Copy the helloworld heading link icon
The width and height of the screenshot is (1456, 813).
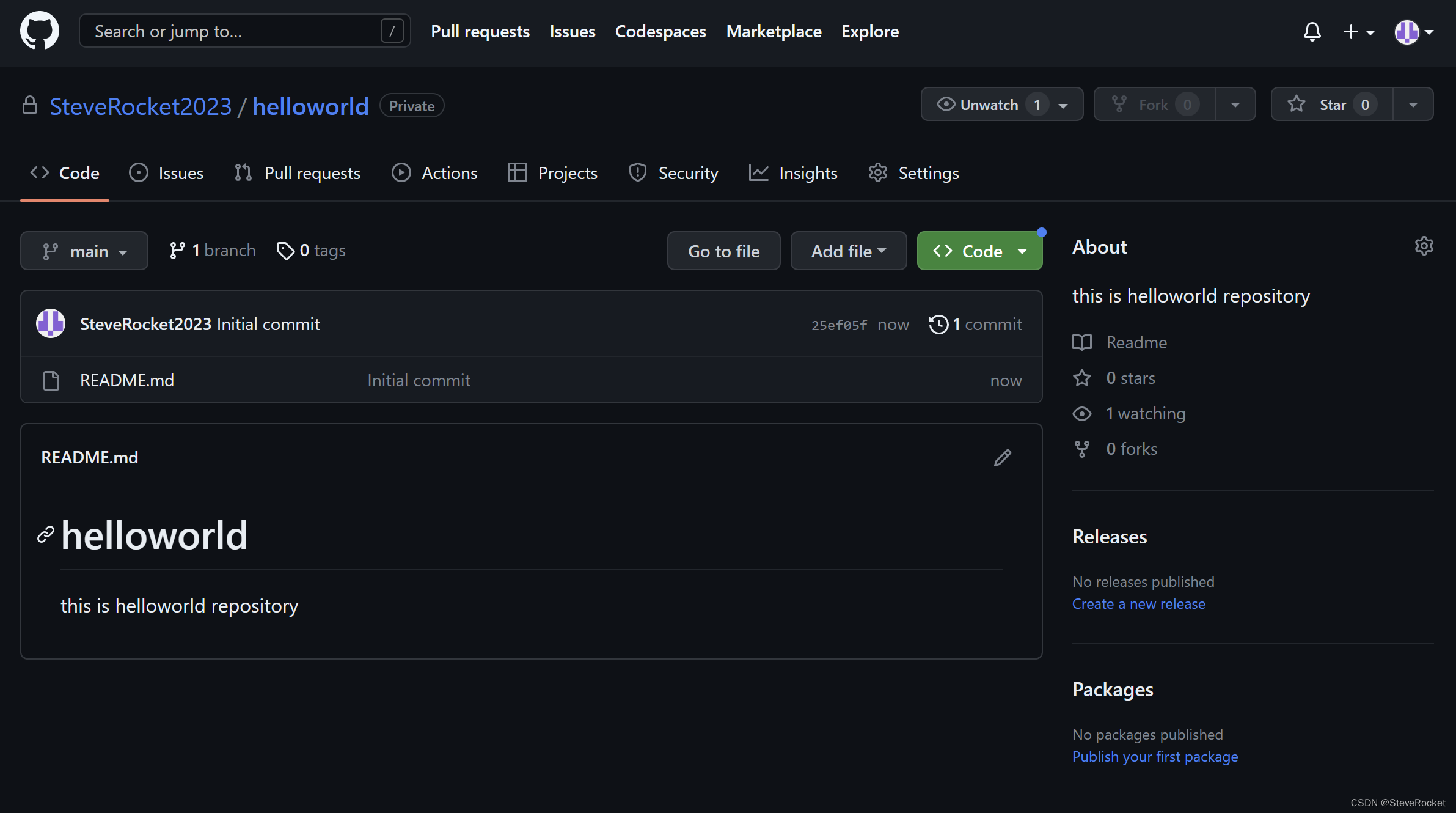click(45, 535)
